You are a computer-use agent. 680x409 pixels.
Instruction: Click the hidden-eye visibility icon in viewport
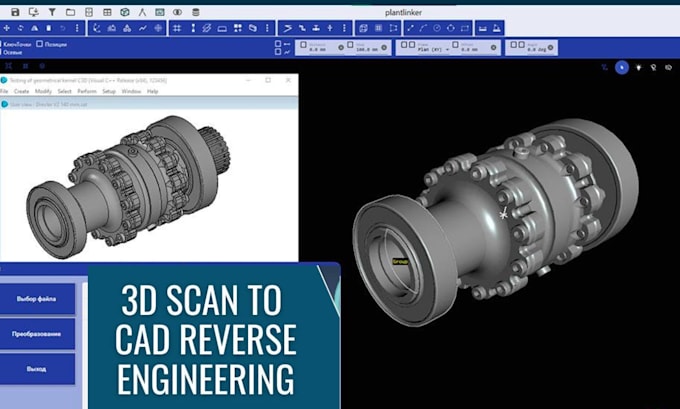(x=668, y=67)
